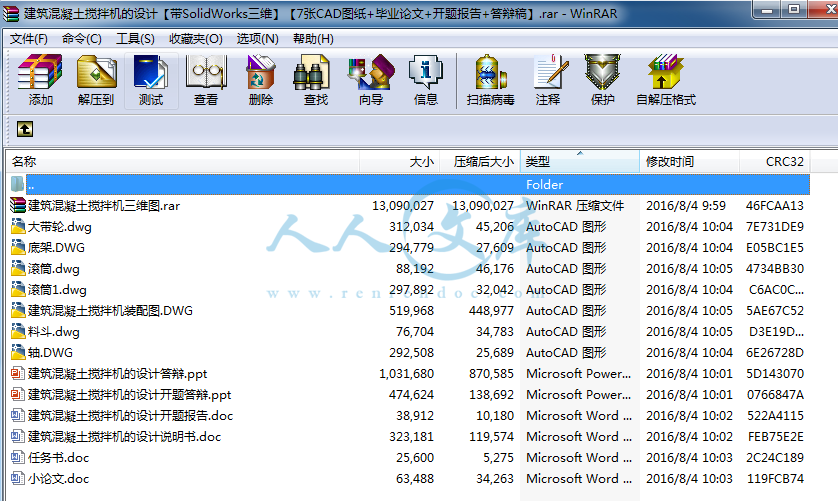
Task: Click the 解压到 (Extract To) toolbar icon
Action: pos(96,71)
